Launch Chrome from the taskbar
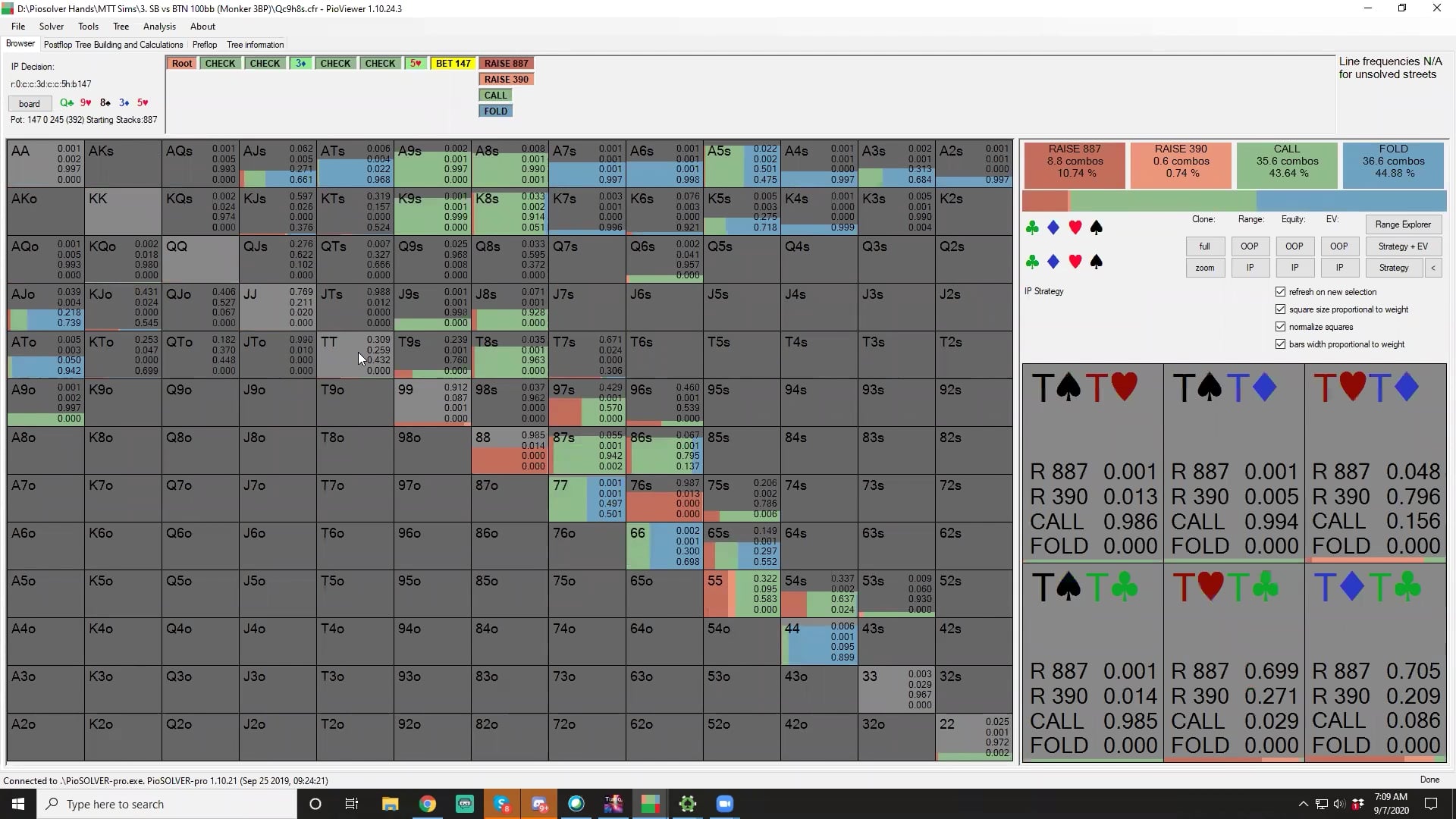Viewport: 1456px width, 819px height. coord(428,804)
